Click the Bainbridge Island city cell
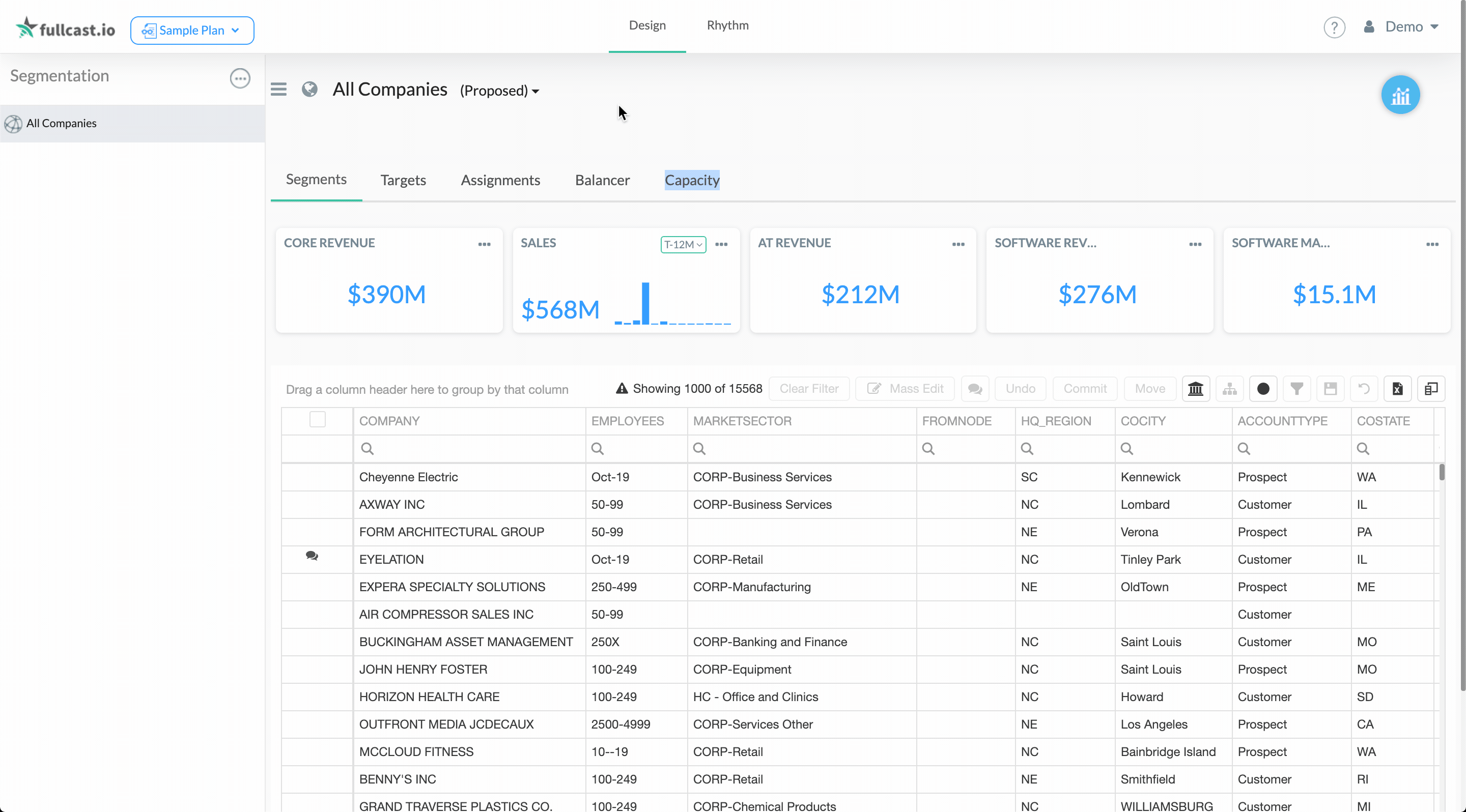This screenshot has height=812, width=1466. [1173, 752]
